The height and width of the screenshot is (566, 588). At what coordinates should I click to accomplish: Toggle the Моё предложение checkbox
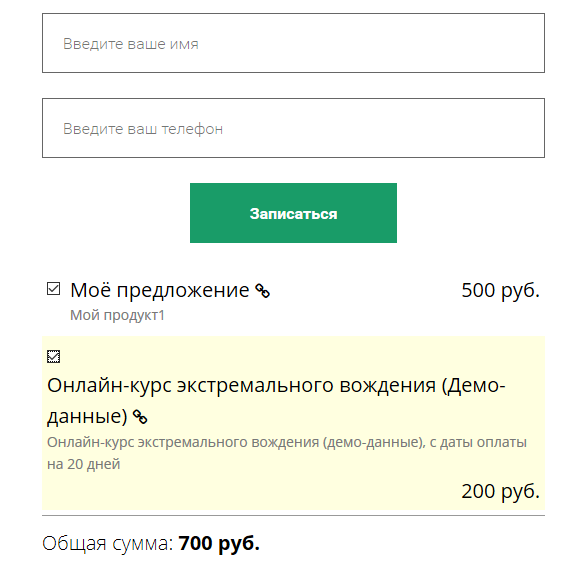click(x=53, y=289)
